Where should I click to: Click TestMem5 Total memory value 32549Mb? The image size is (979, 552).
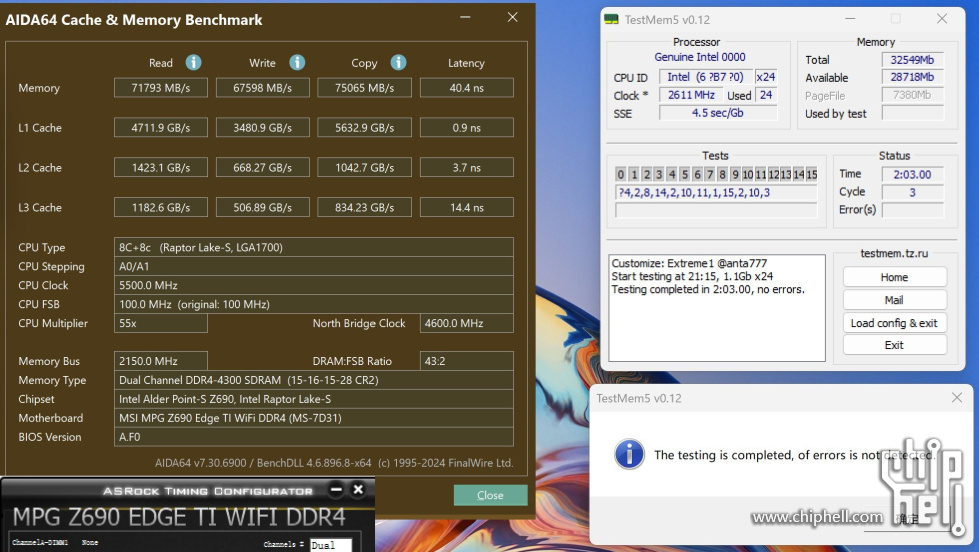click(912, 60)
